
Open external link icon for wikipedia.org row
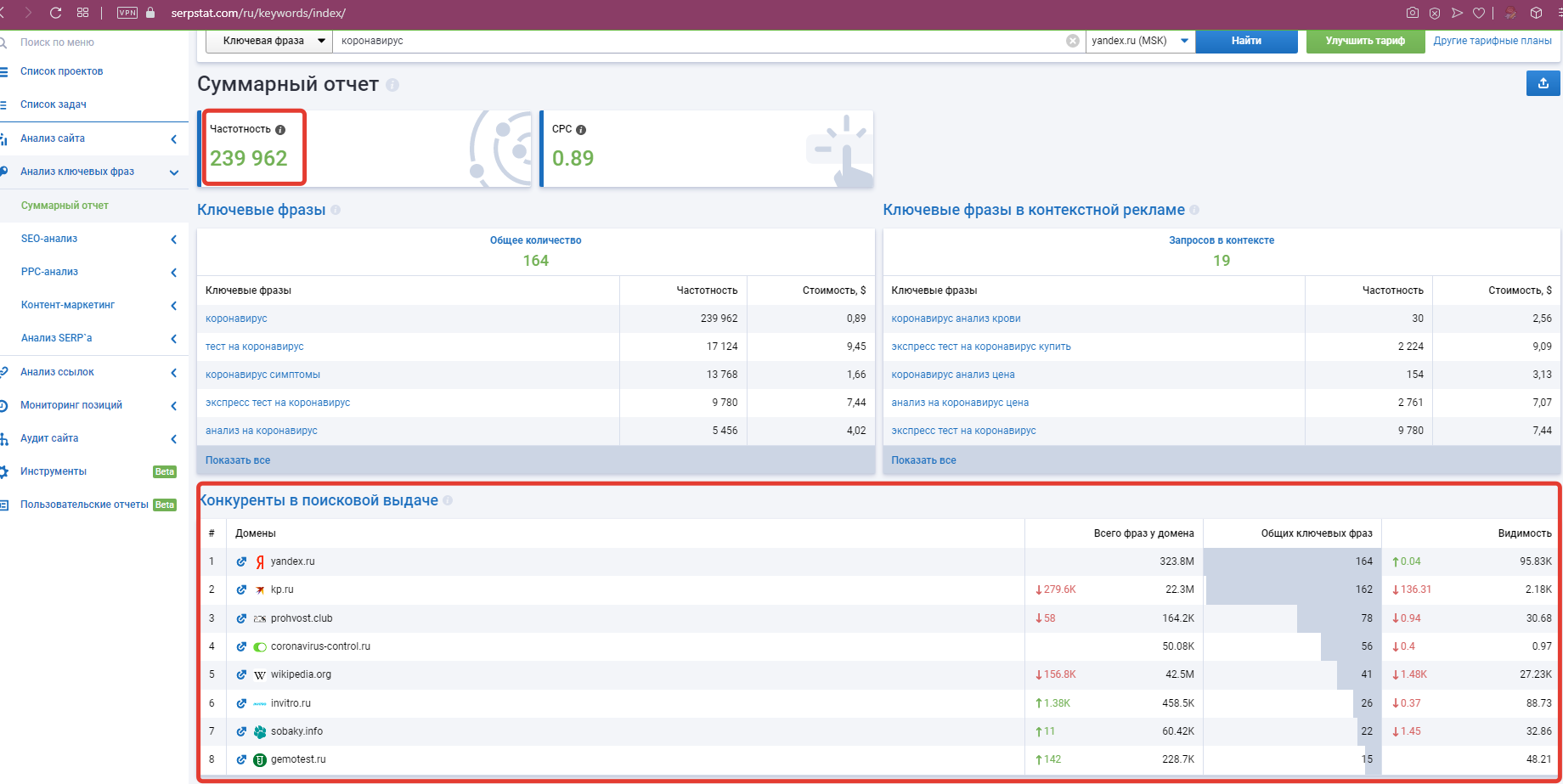pyautogui.click(x=241, y=674)
